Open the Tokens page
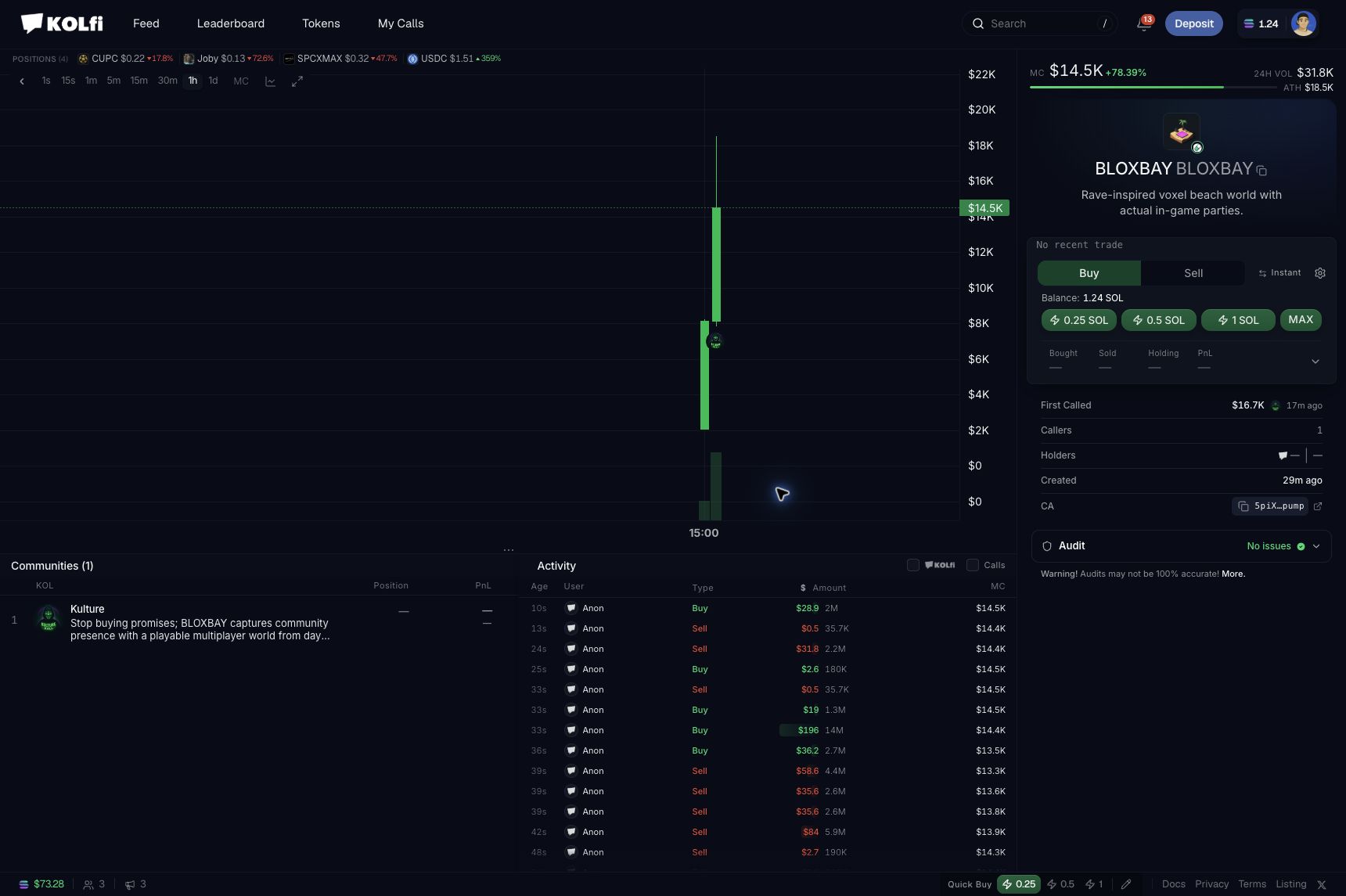The height and width of the screenshot is (896, 1346). coord(321,23)
